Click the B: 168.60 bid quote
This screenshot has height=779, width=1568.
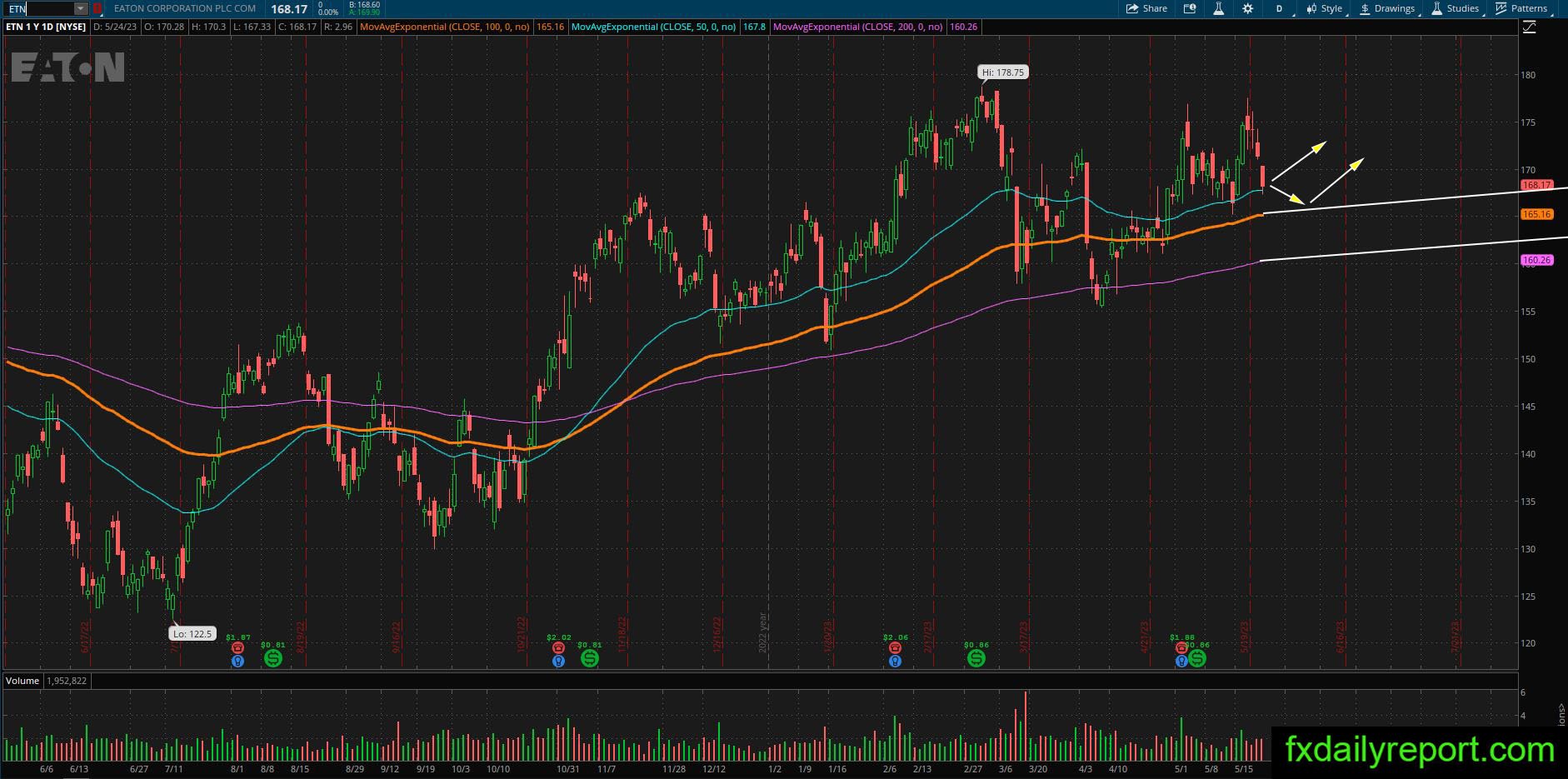tap(364, 5)
